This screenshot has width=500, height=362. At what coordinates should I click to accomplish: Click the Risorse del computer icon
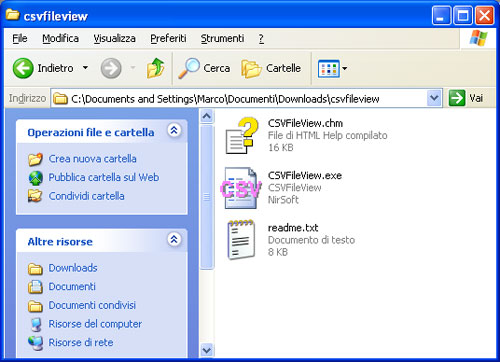tap(36, 324)
